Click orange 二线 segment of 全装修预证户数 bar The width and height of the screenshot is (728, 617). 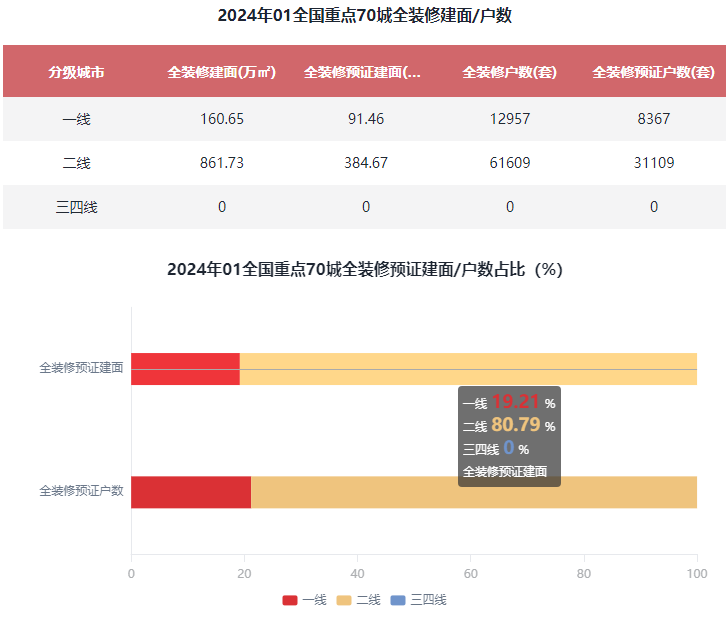(x=470, y=492)
